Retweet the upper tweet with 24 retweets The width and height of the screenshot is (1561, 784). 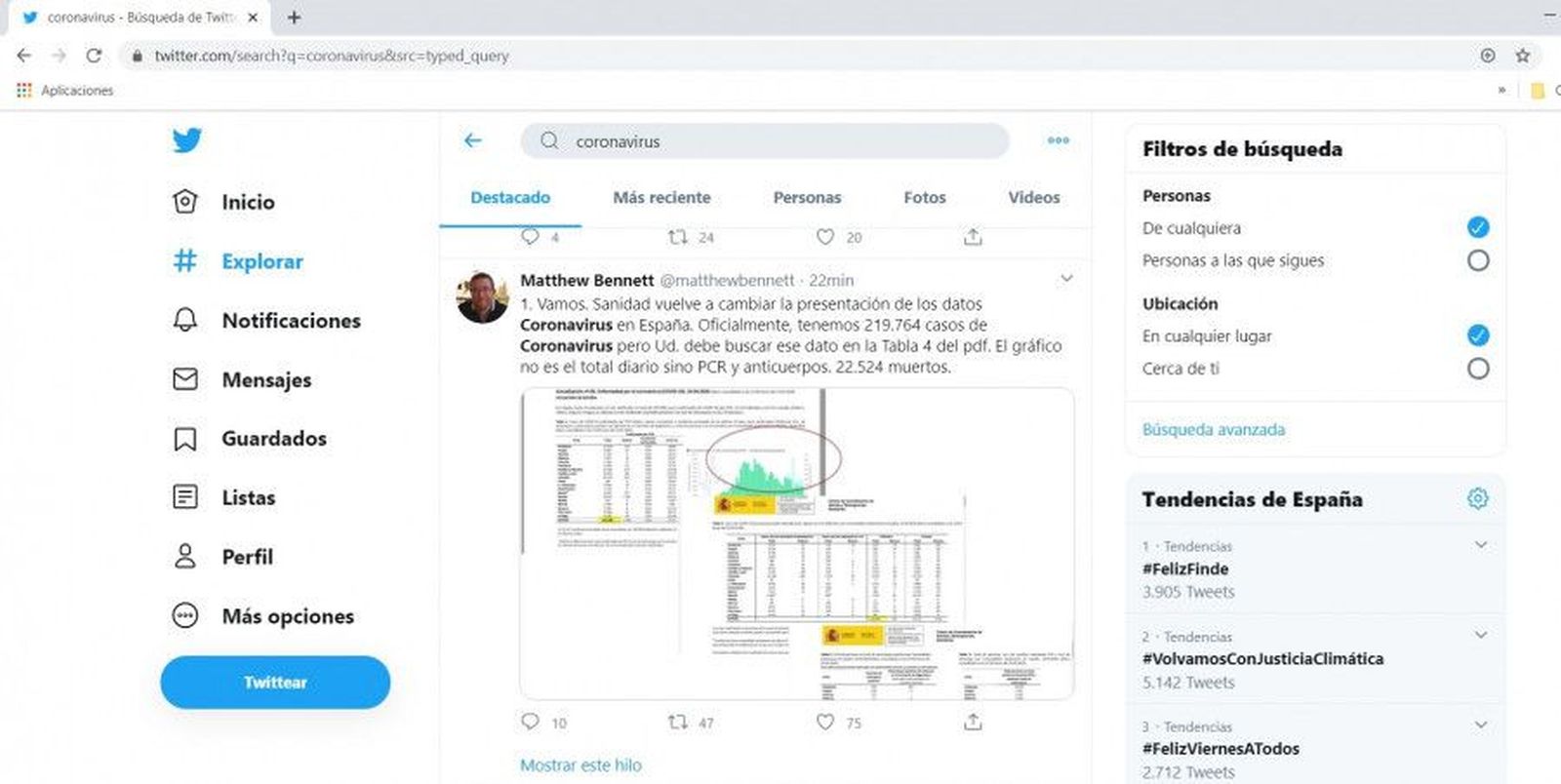click(x=677, y=236)
